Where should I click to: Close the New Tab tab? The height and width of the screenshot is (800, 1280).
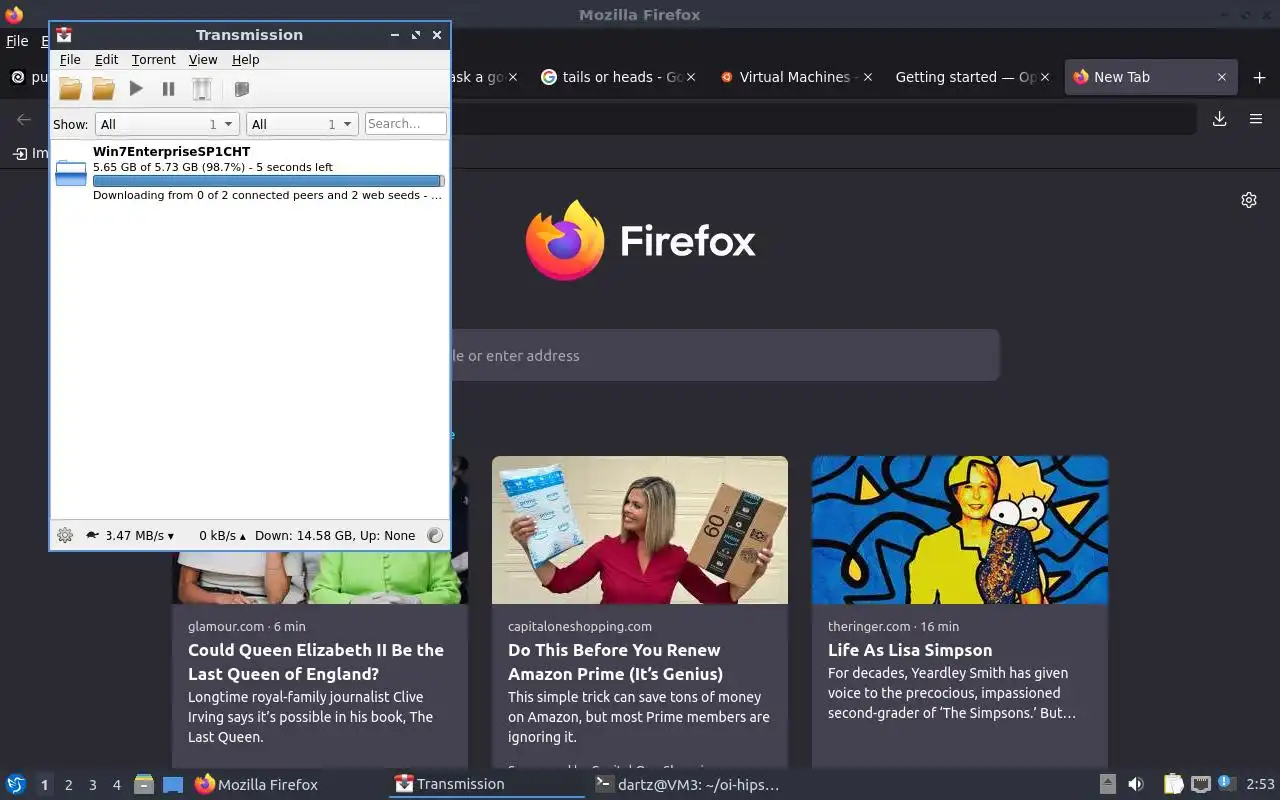point(1221,77)
